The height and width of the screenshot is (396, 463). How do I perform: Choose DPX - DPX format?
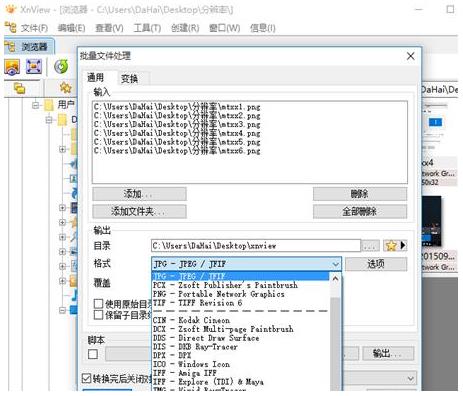[x=240, y=355]
